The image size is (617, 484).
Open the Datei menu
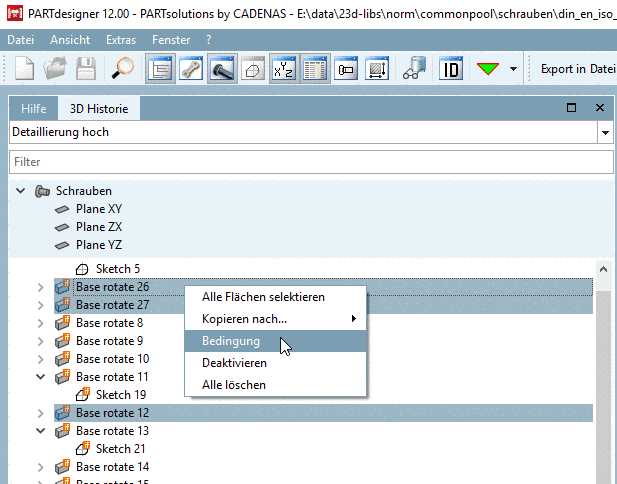coord(20,40)
